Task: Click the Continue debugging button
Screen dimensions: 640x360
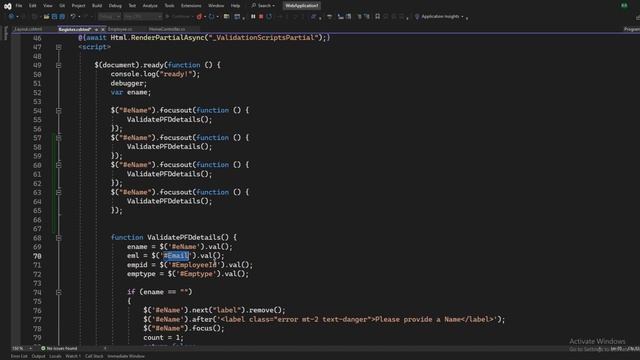Action: 178,17
